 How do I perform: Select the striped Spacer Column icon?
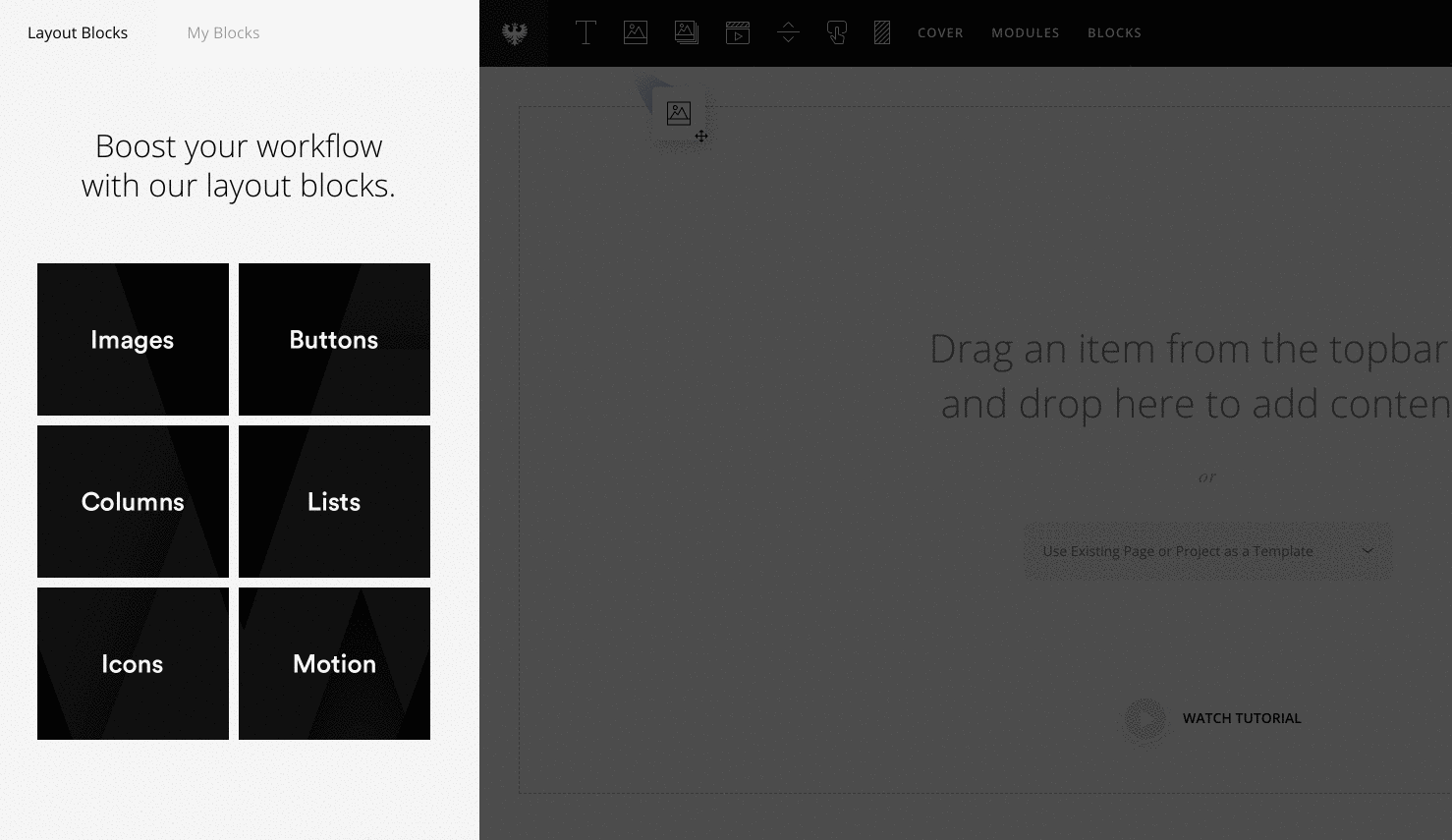tap(882, 33)
